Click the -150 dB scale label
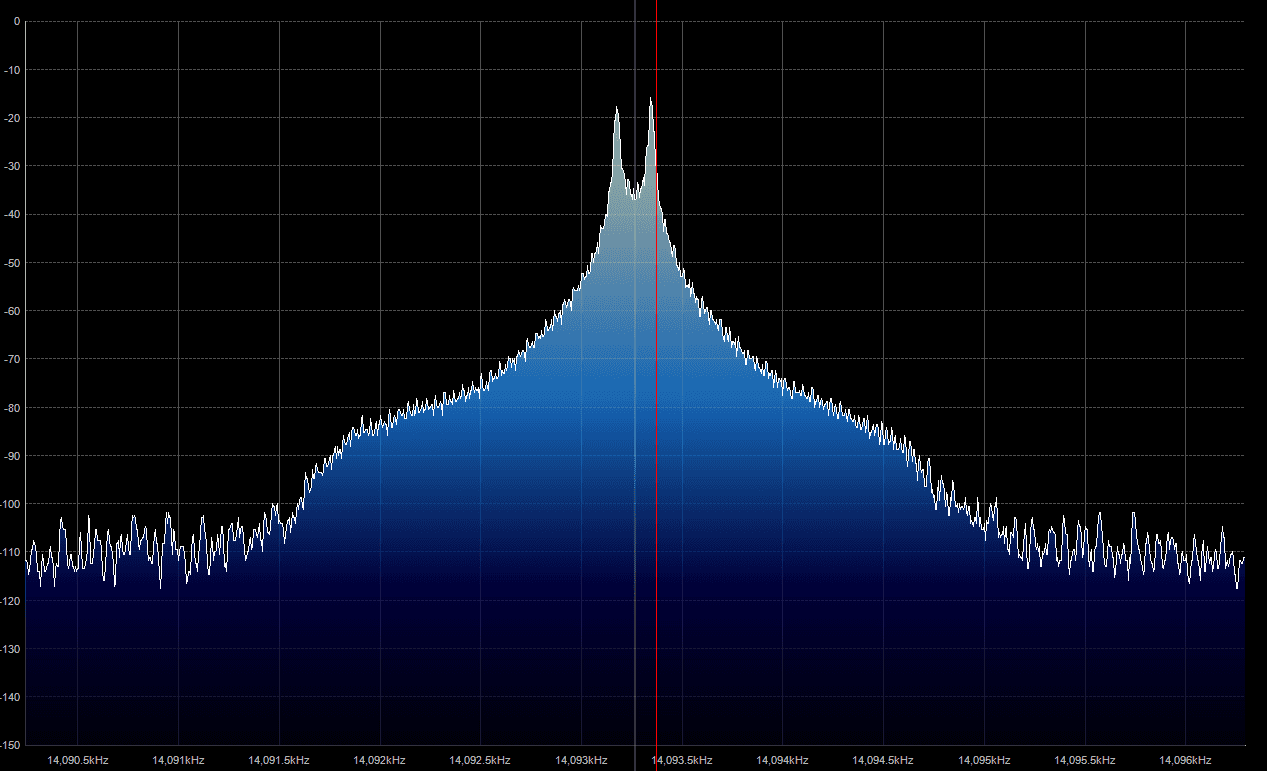Image resolution: width=1267 pixels, height=773 pixels. coord(11,745)
